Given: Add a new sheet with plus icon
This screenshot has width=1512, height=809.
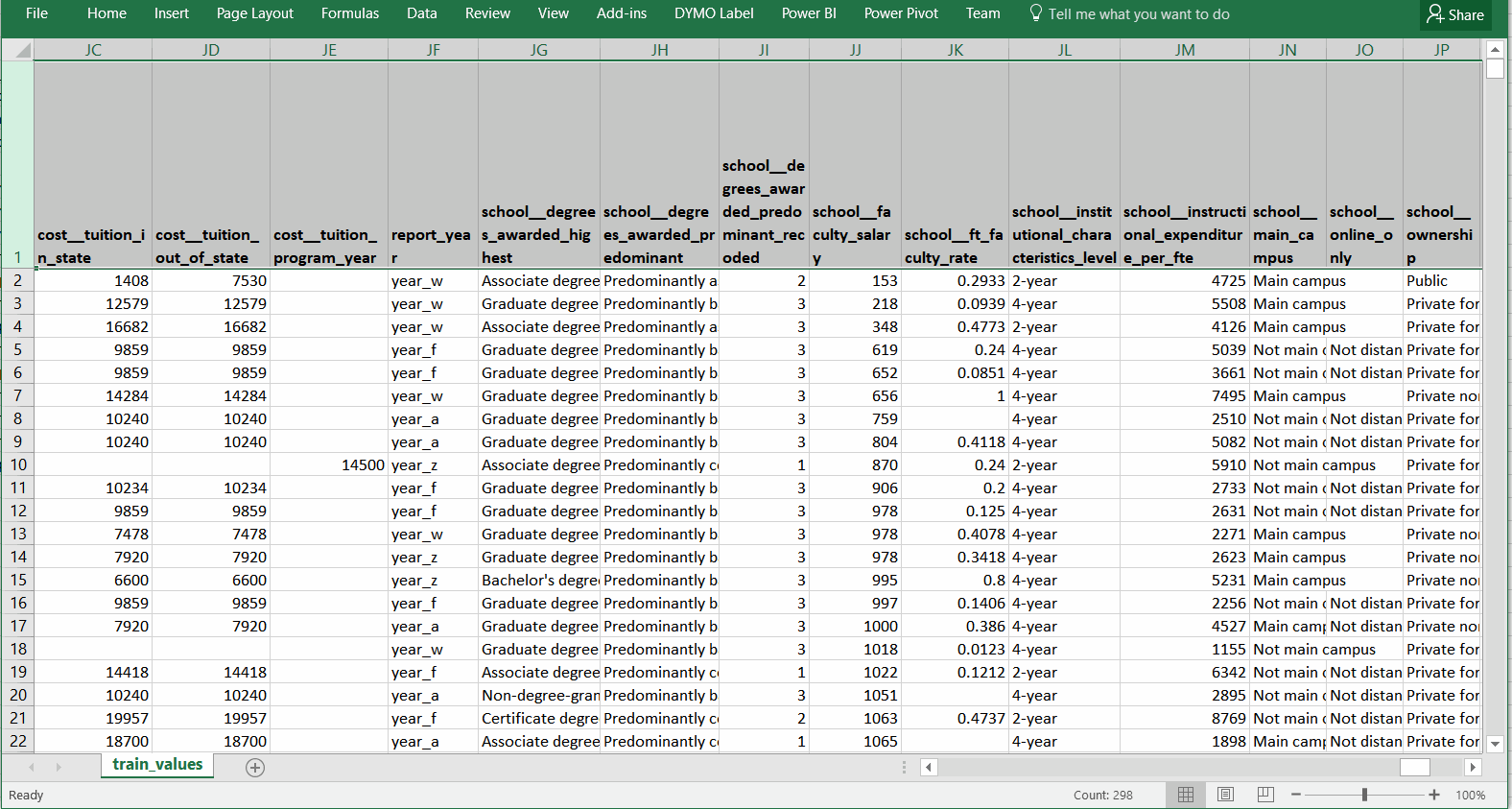Looking at the screenshot, I should tap(255, 767).
